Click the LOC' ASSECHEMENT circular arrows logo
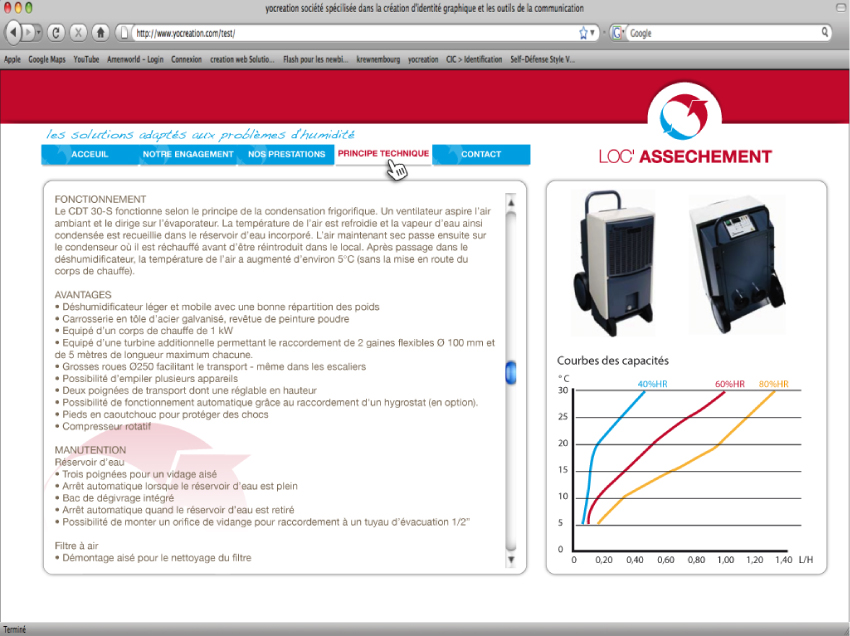This screenshot has height=636, width=850. click(x=684, y=115)
